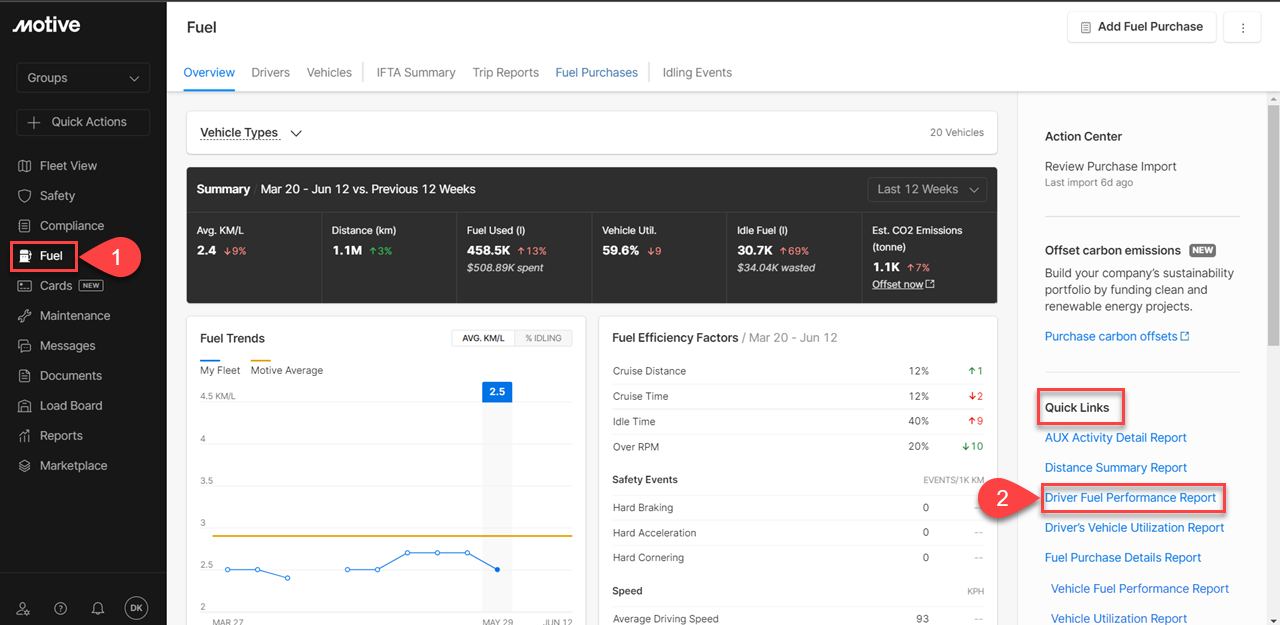Click the "Cruise Distance" row label

tap(649, 371)
